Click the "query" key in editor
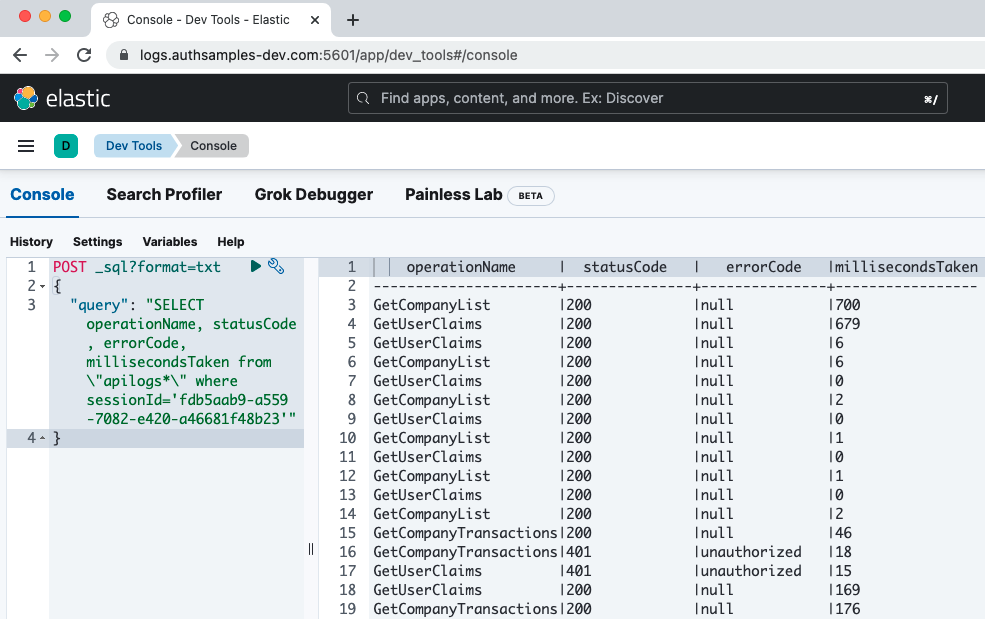Viewport: 985px width, 619px height. point(99,305)
